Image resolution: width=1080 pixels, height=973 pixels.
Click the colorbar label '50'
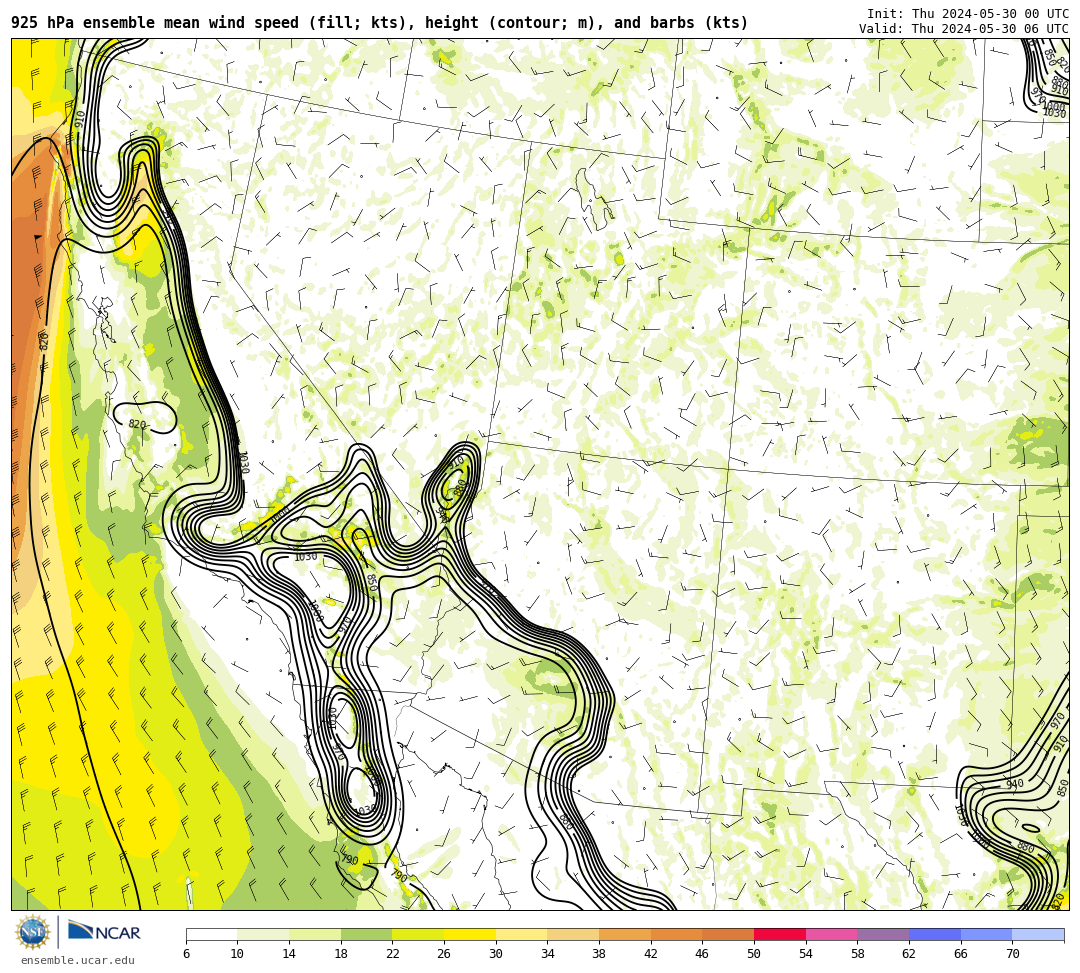pos(754,954)
